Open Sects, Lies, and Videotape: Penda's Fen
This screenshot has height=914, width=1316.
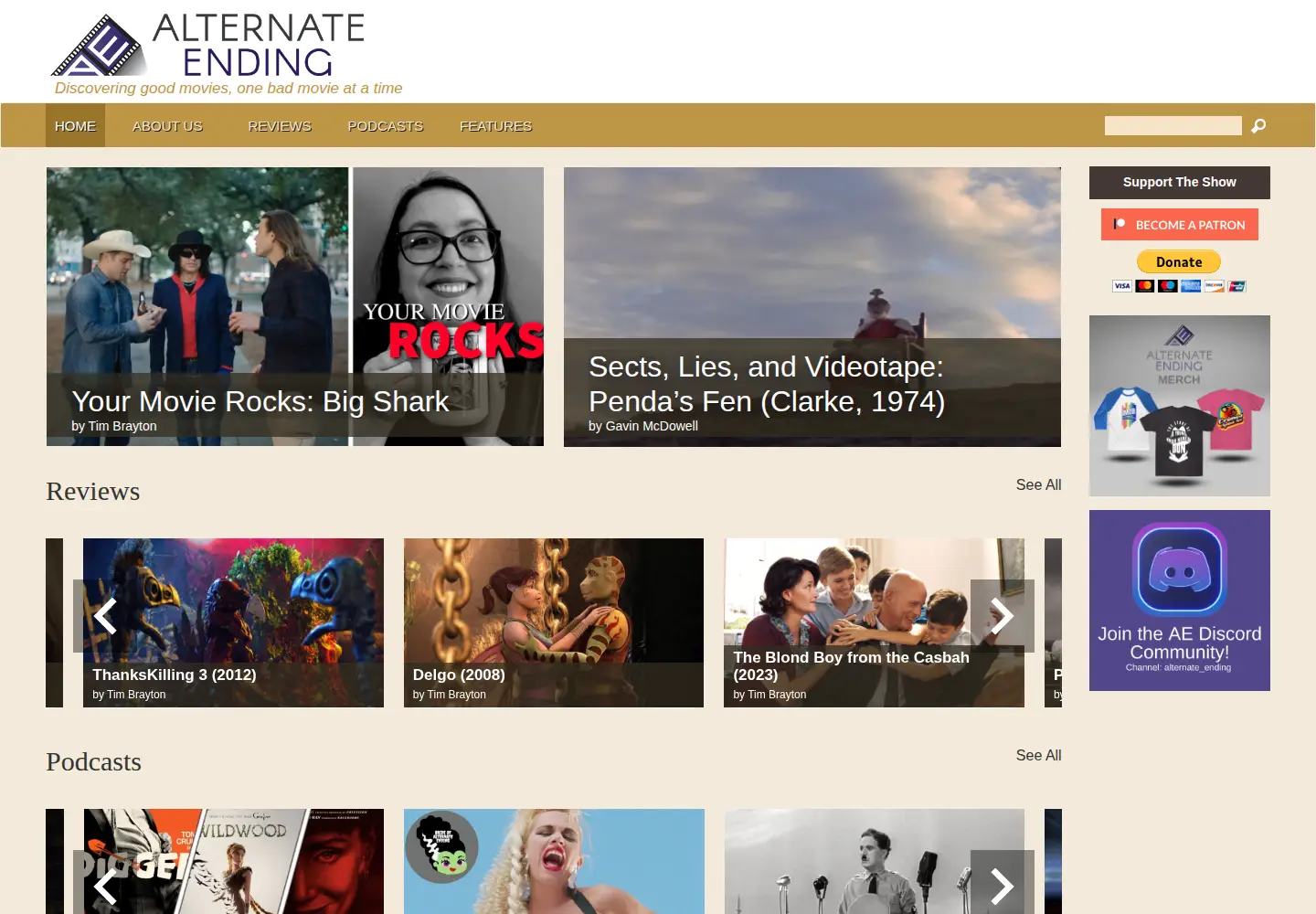pos(812,307)
